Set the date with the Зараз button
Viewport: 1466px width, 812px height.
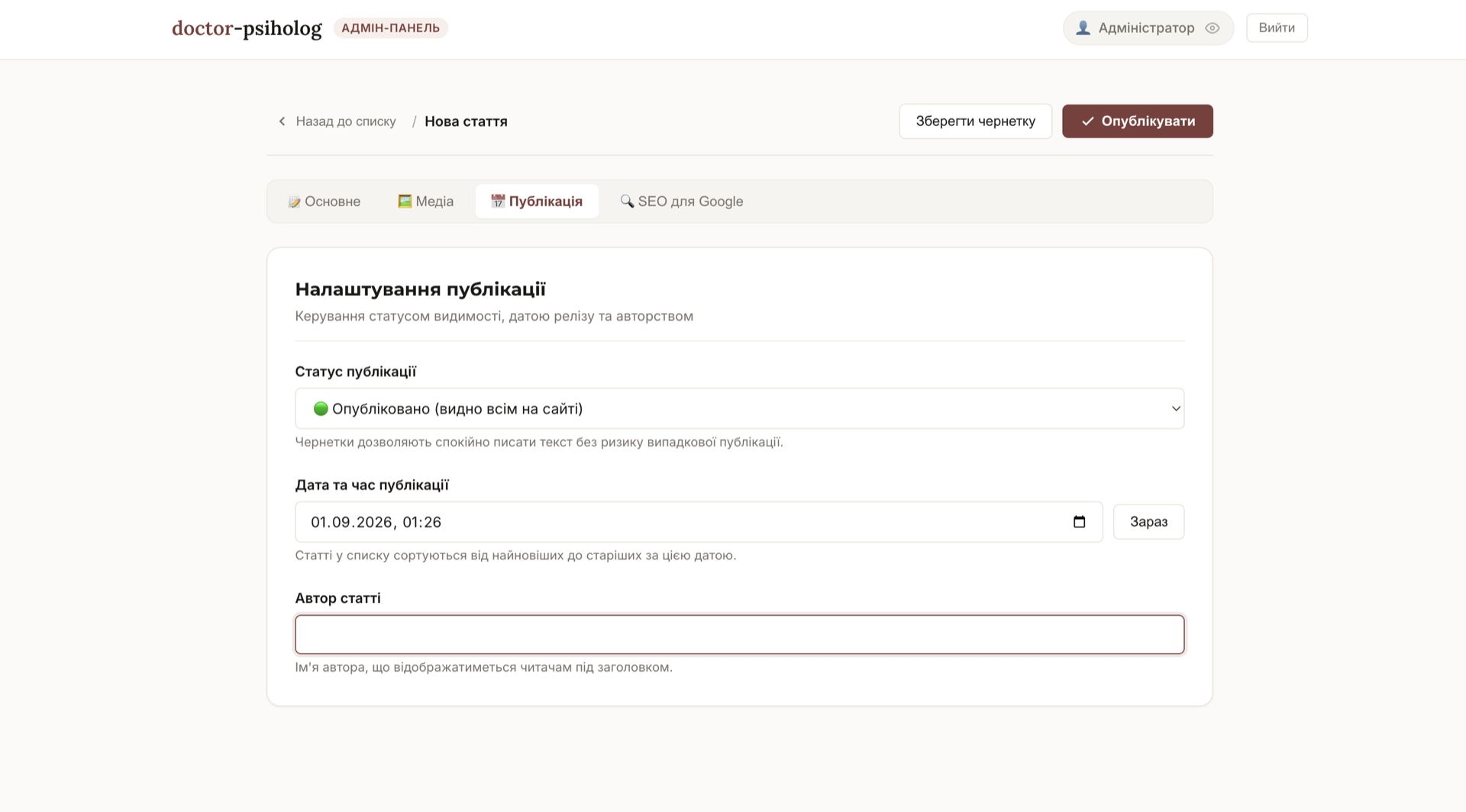click(1148, 522)
